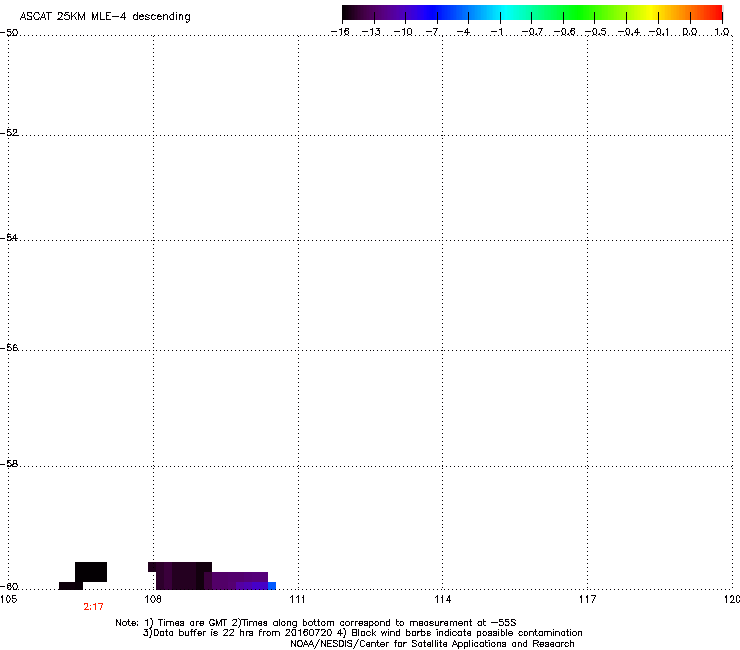Click the 117 longitude axis label
Viewport: 740px width, 650px height.
click(x=587, y=599)
